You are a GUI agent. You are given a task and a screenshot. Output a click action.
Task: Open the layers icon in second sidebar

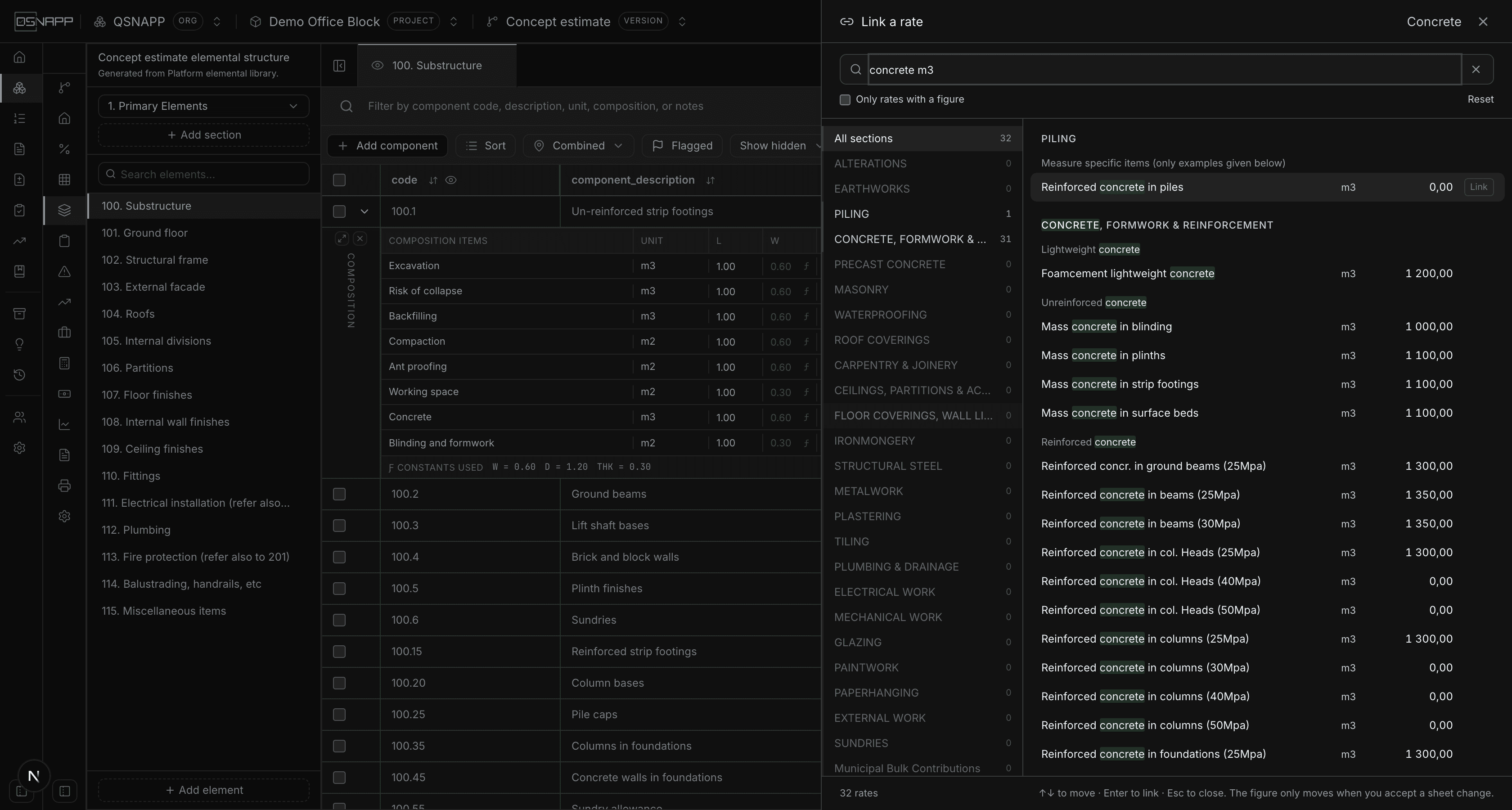tap(64, 210)
